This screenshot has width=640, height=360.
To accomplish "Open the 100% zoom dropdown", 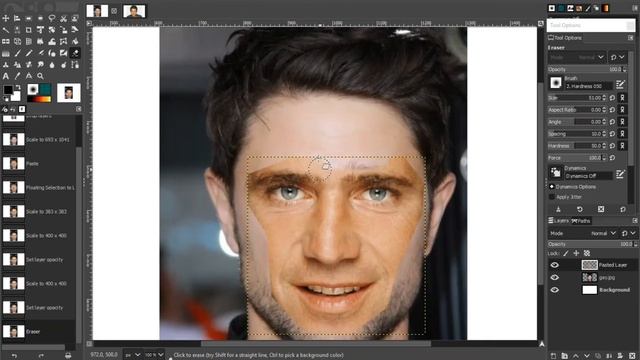I will pos(154,355).
